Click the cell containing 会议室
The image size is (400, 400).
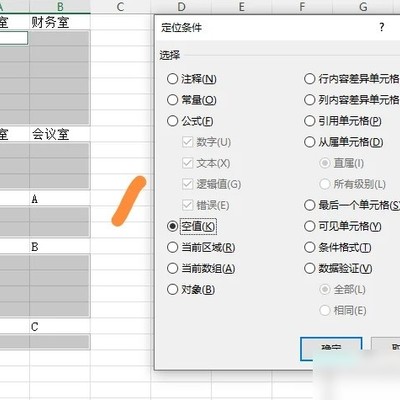point(60,134)
